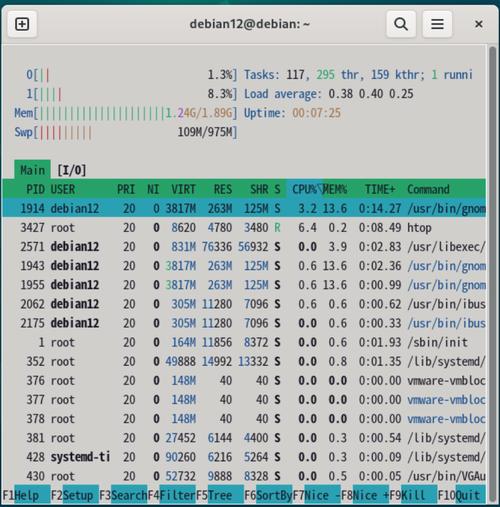Select process row PID 2175 ibus

tap(244, 323)
